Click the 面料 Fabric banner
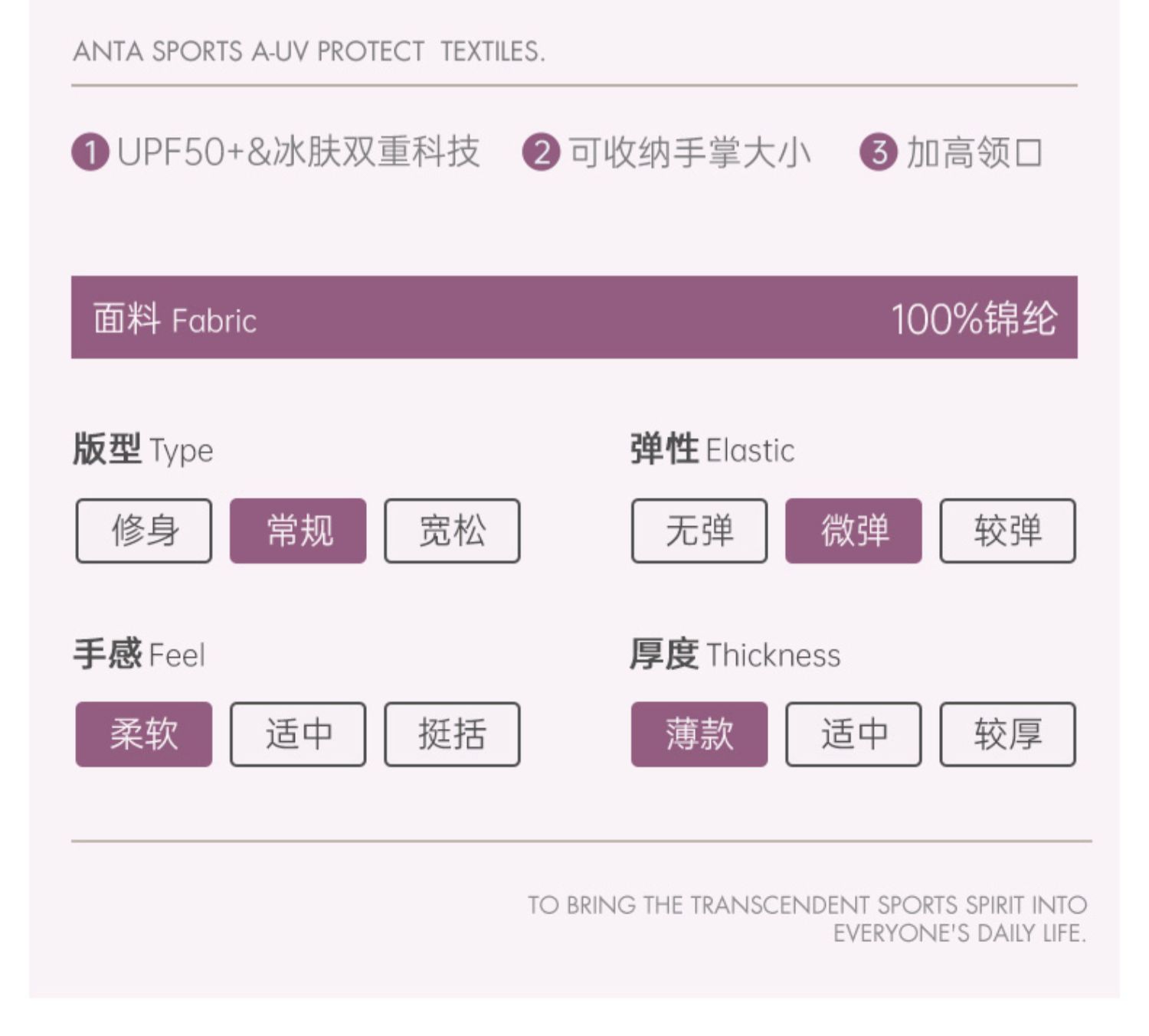This screenshot has width=1149, height=1036. coord(574,317)
